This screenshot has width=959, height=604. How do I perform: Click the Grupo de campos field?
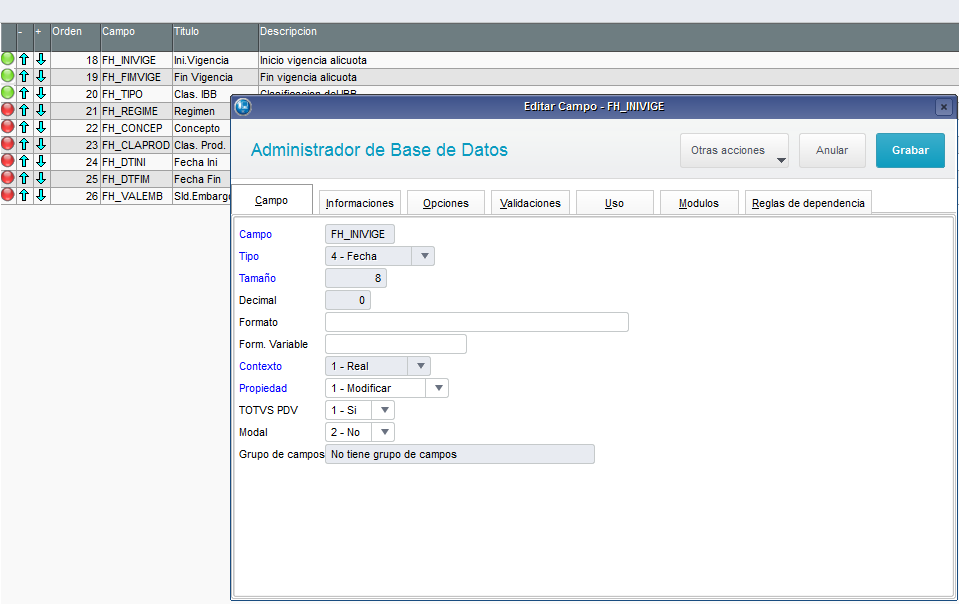tap(460, 454)
